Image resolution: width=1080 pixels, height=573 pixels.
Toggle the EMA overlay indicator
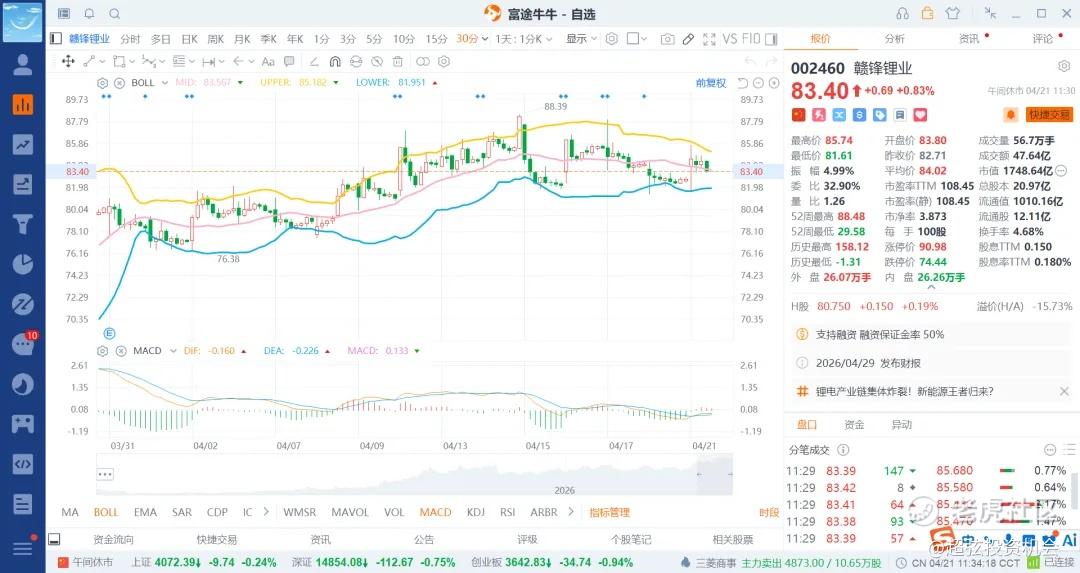point(145,512)
